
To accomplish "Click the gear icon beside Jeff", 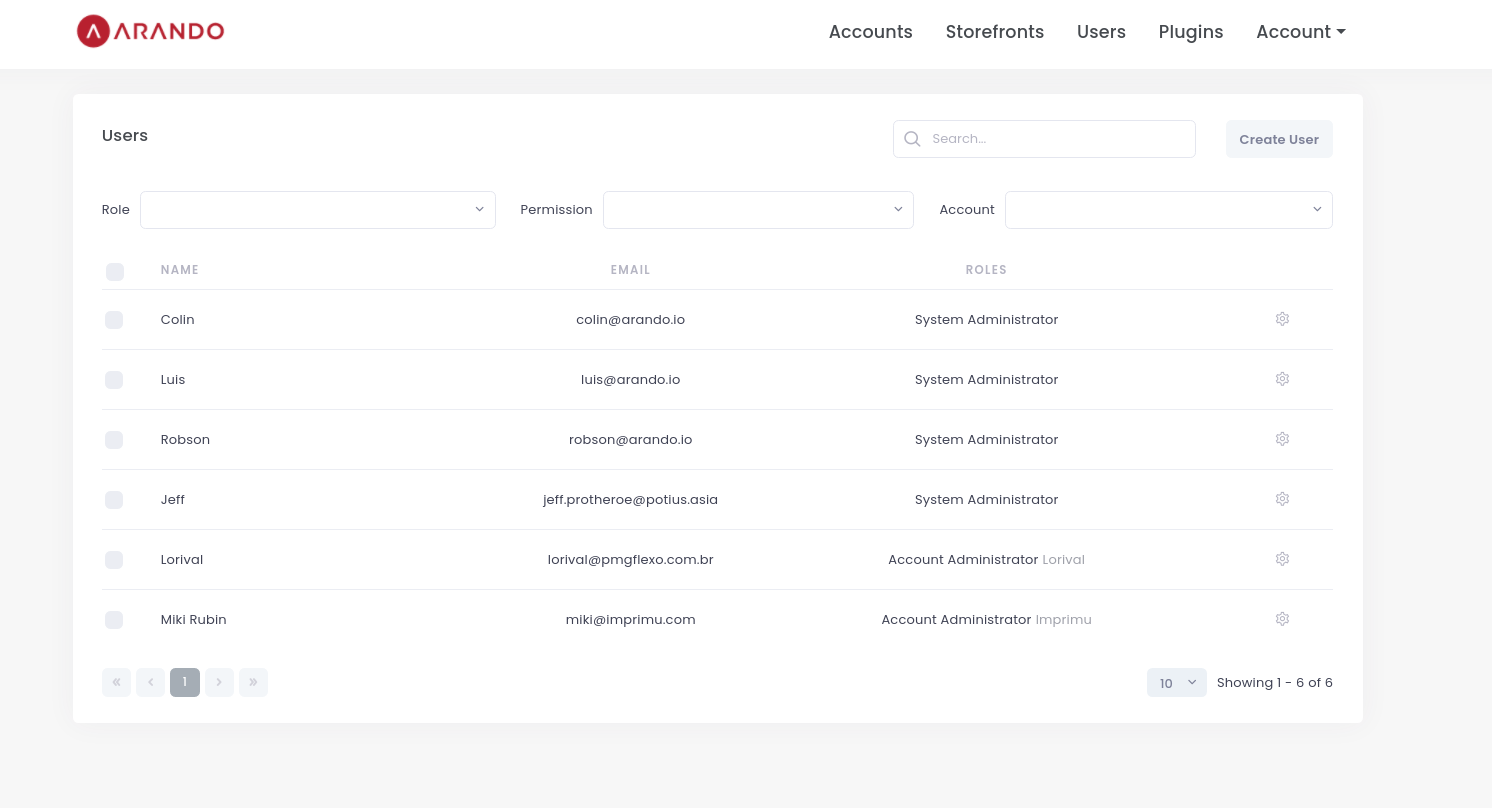I will (x=1282, y=499).
